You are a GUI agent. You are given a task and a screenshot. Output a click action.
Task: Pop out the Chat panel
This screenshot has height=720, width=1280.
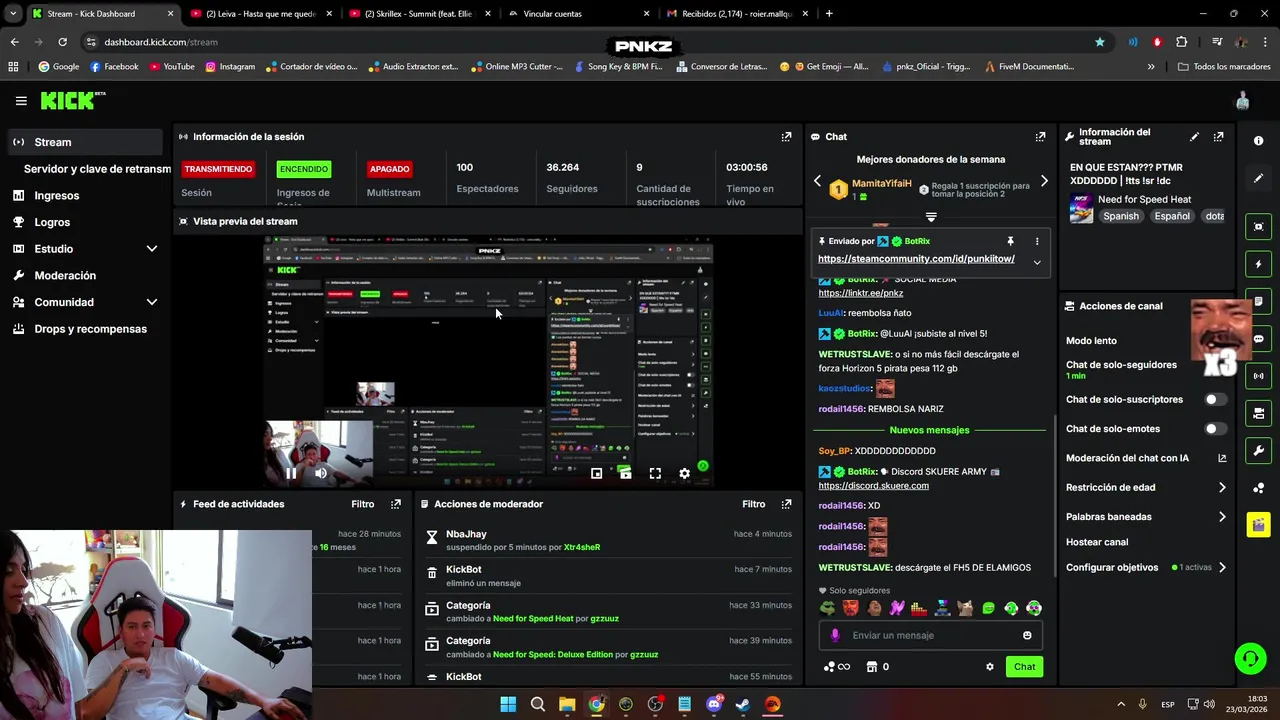point(1040,137)
